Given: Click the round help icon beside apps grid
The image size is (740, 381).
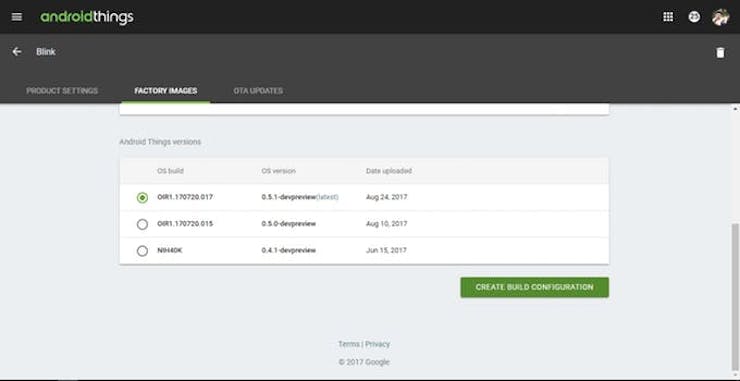Looking at the screenshot, I should [694, 17].
